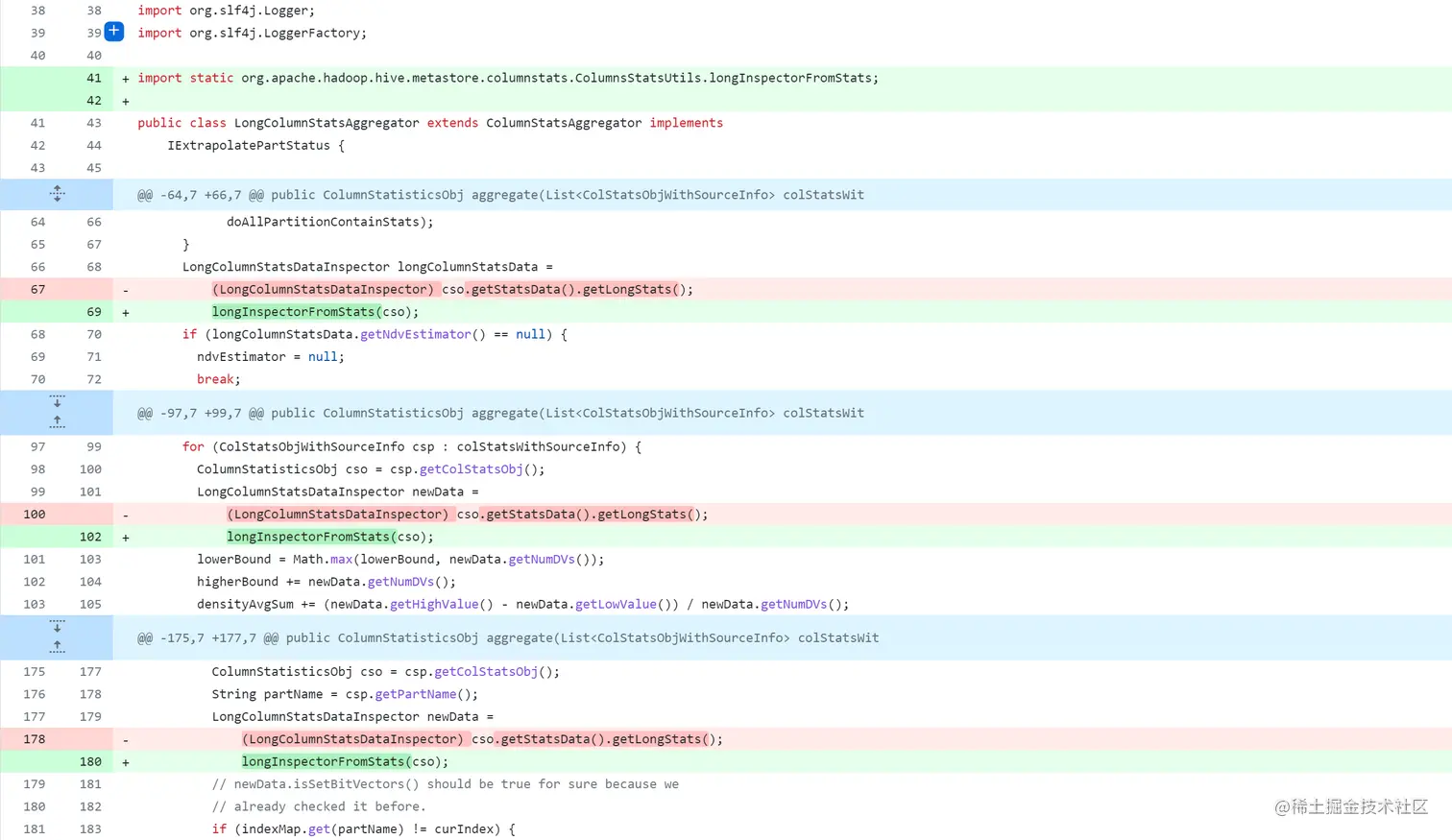This screenshot has height=840, width=1452.
Task: Click new line number 42 on blank added line
Action: click(94, 100)
